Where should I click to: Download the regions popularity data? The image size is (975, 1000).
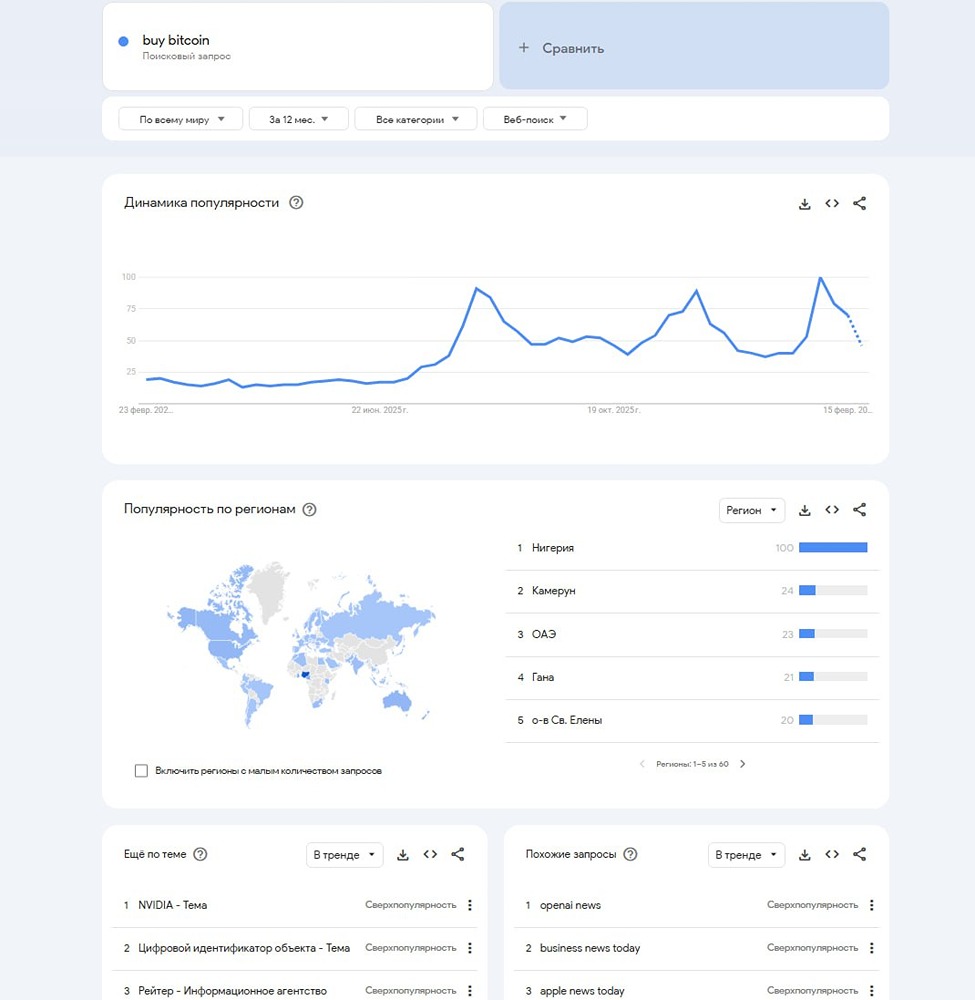coord(804,510)
